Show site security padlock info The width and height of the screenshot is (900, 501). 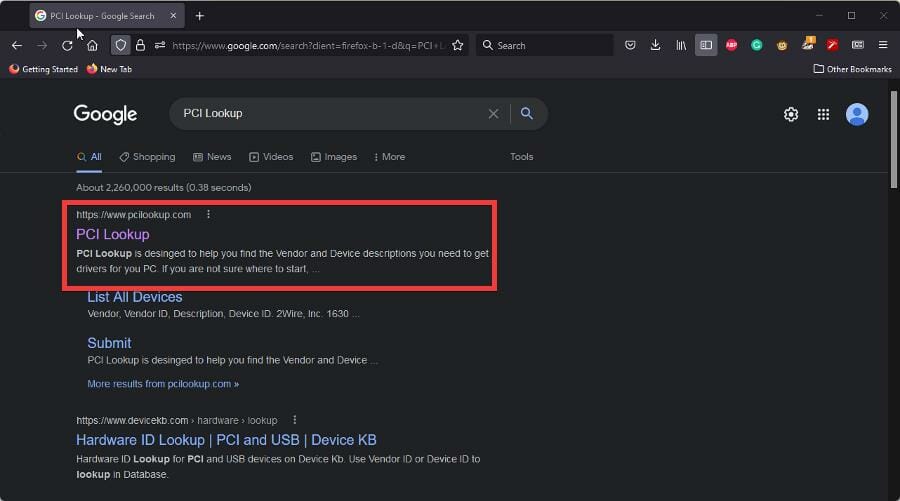pyautogui.click(x=140, y=45)
